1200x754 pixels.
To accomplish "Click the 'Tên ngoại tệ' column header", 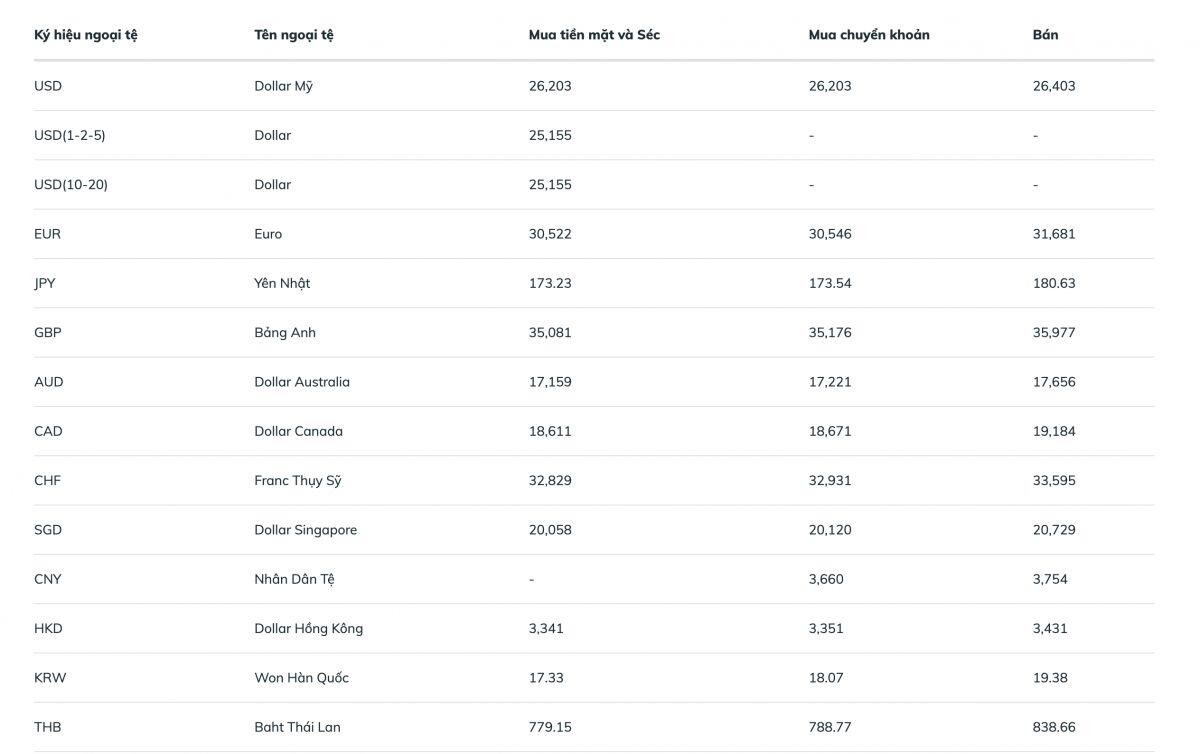I will click(294, 35).
